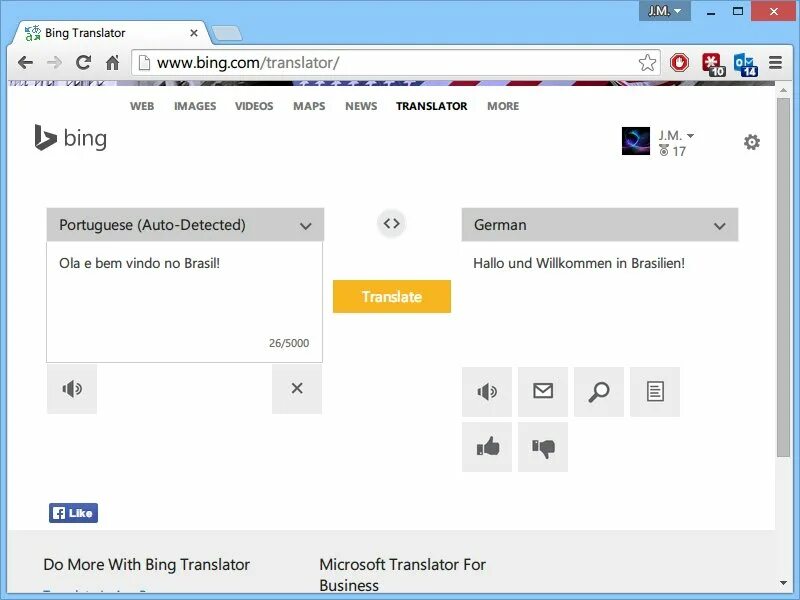Swap source and target languages
This screenshot has height=600, width=800.
pos(391,223)
